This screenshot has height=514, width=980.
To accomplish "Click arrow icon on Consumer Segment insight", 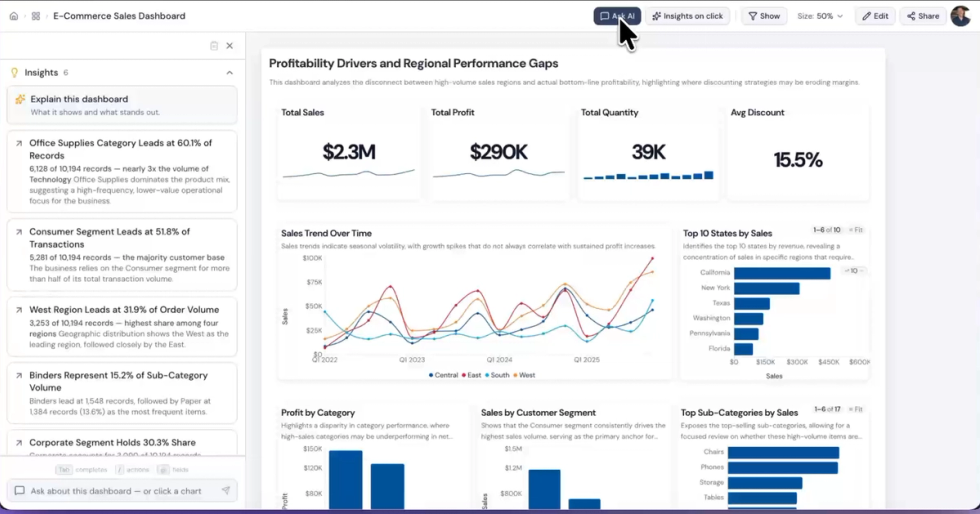I will [19, 232].
